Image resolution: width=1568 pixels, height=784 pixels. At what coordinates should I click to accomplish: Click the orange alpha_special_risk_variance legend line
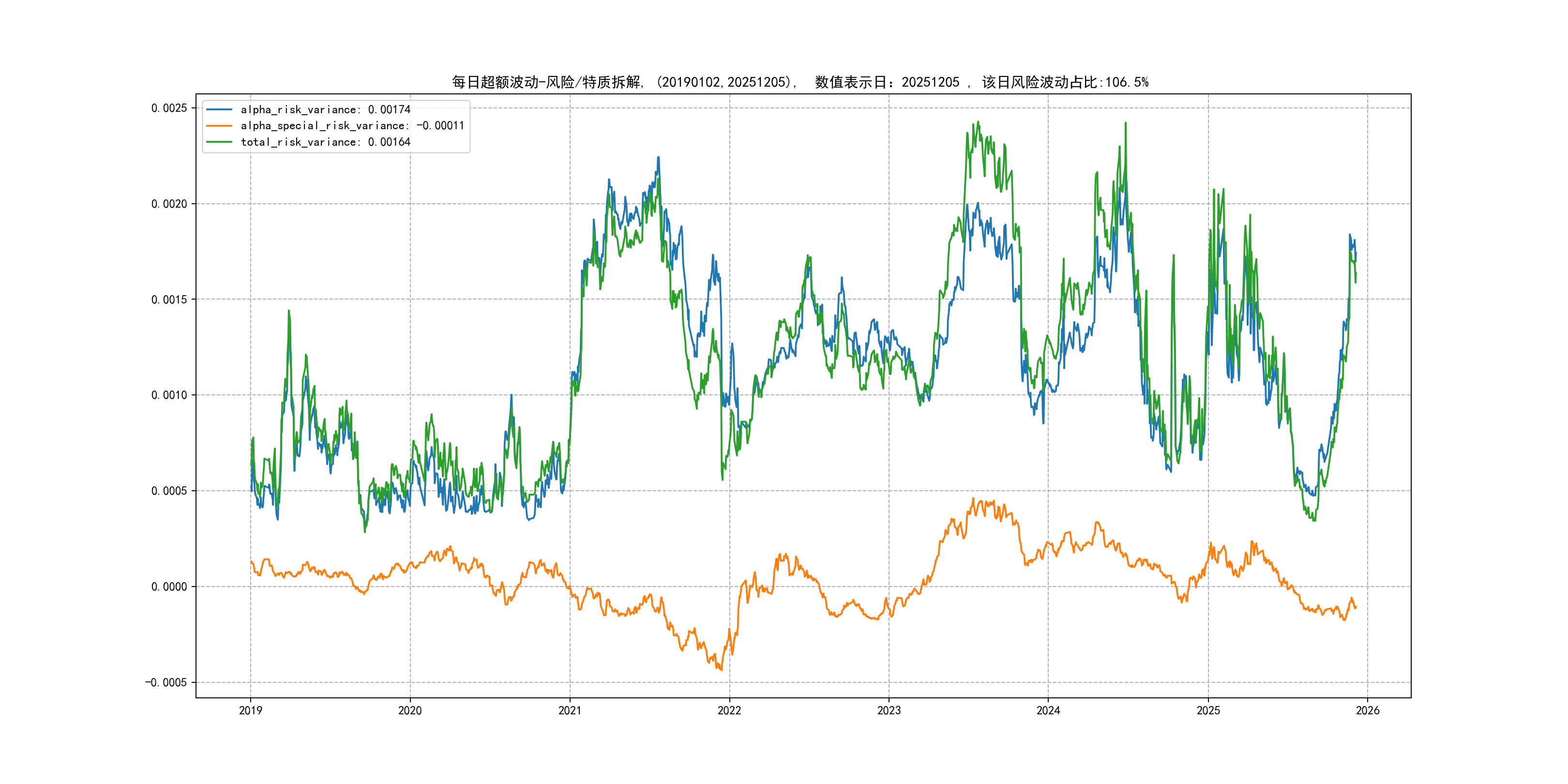point(219,126)
